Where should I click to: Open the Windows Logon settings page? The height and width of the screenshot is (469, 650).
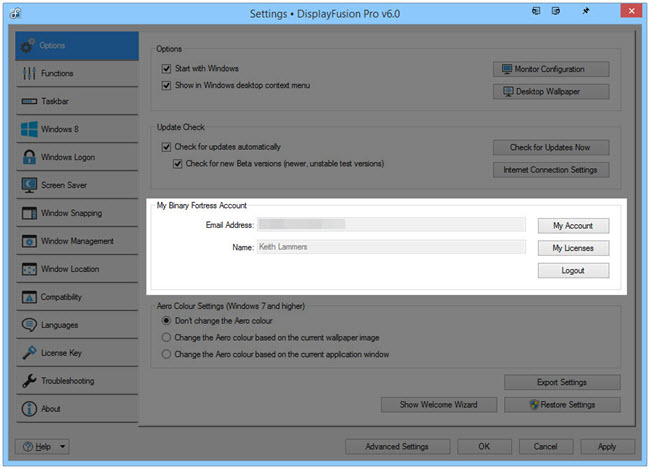coord(77,157)
